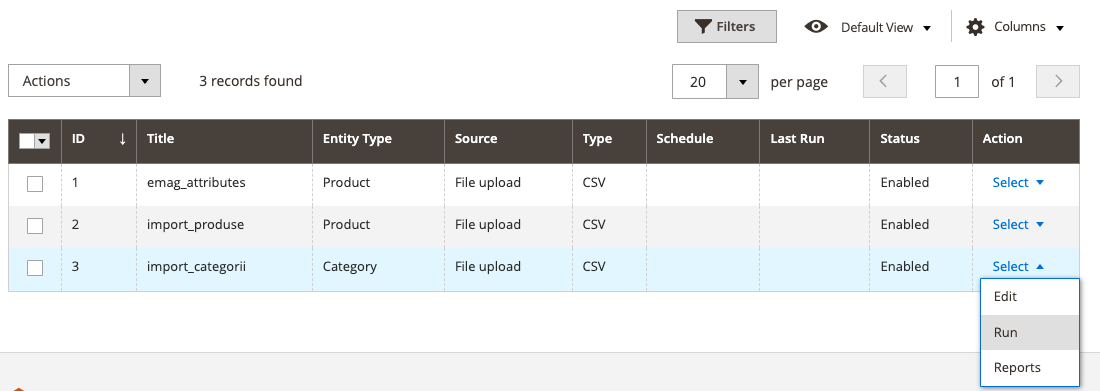The width and height of the screenshot is (1100, 391).
Task: Click the per page value field showing 20
Action: pos(699,81)
